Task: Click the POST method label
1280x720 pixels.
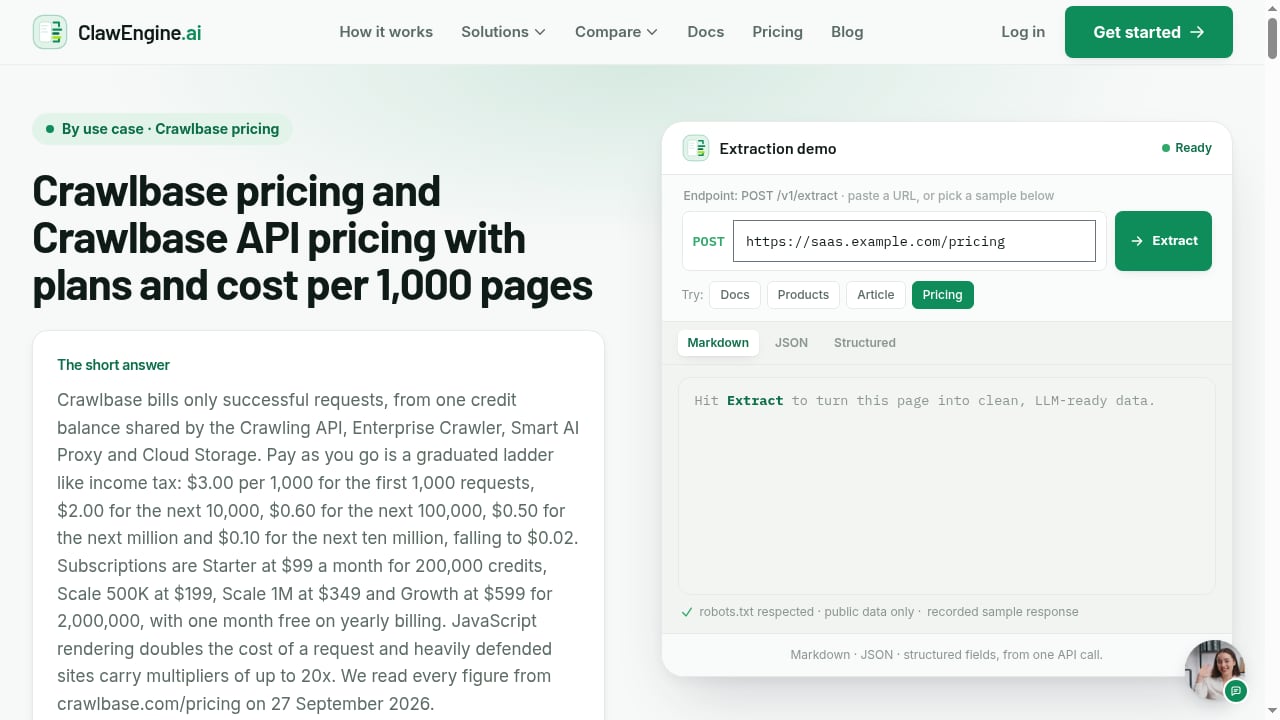Action: click(708, 241)
